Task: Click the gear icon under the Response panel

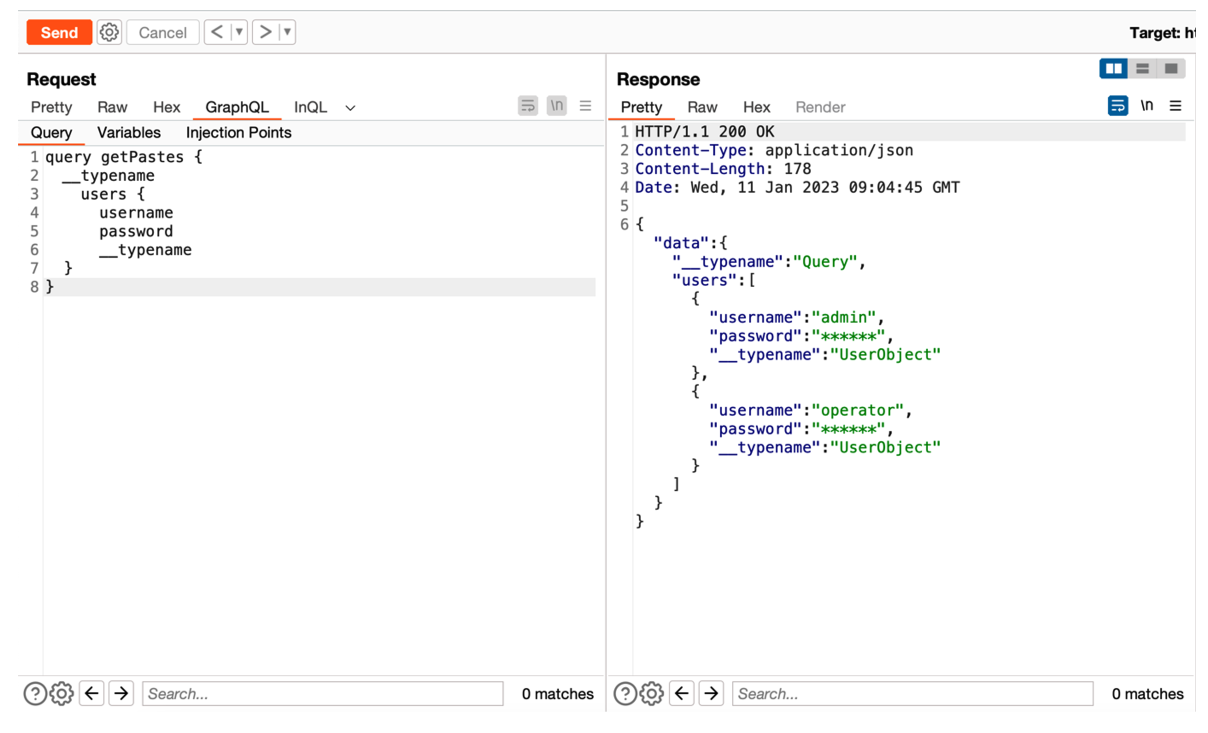Action: pos(651,693)
